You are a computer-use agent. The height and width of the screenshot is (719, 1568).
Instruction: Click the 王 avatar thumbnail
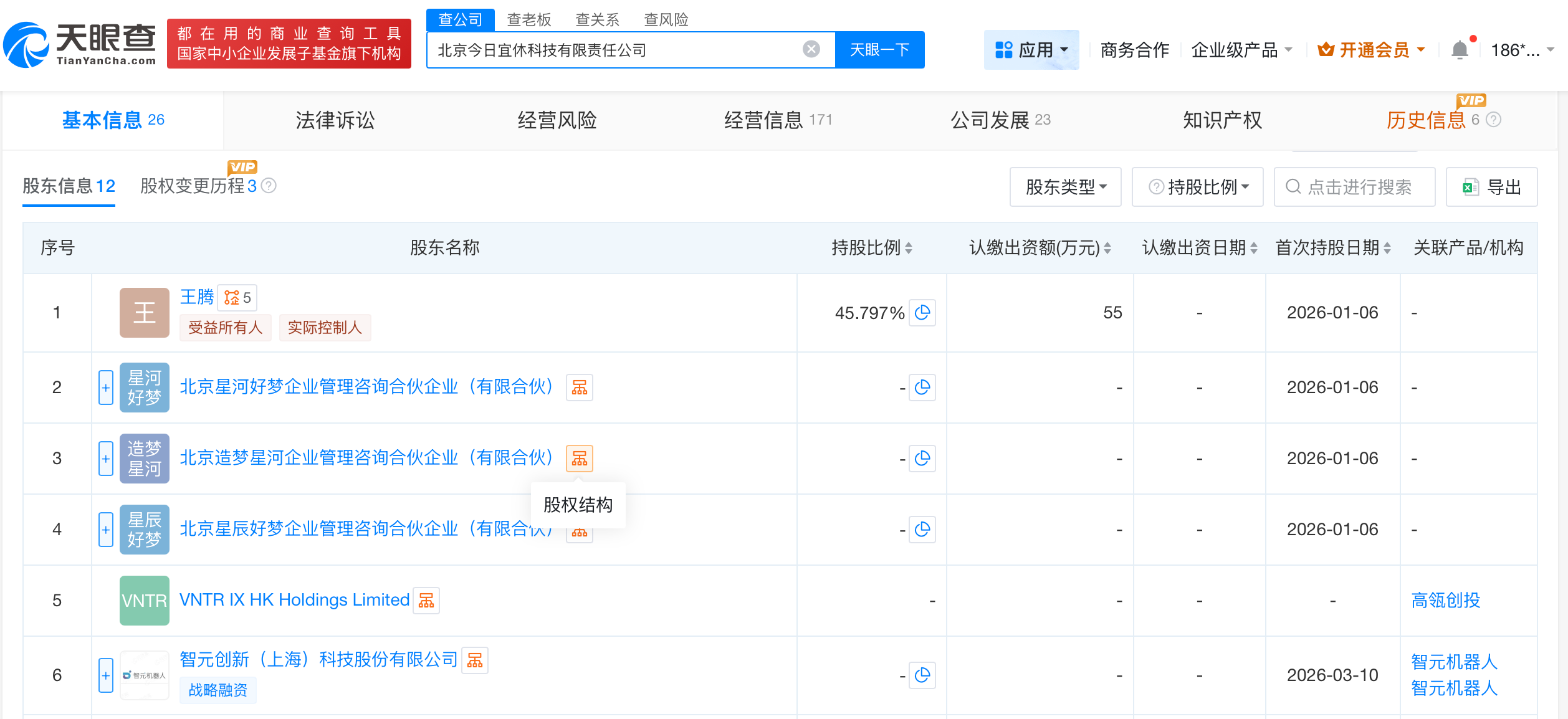coord(144,313)
